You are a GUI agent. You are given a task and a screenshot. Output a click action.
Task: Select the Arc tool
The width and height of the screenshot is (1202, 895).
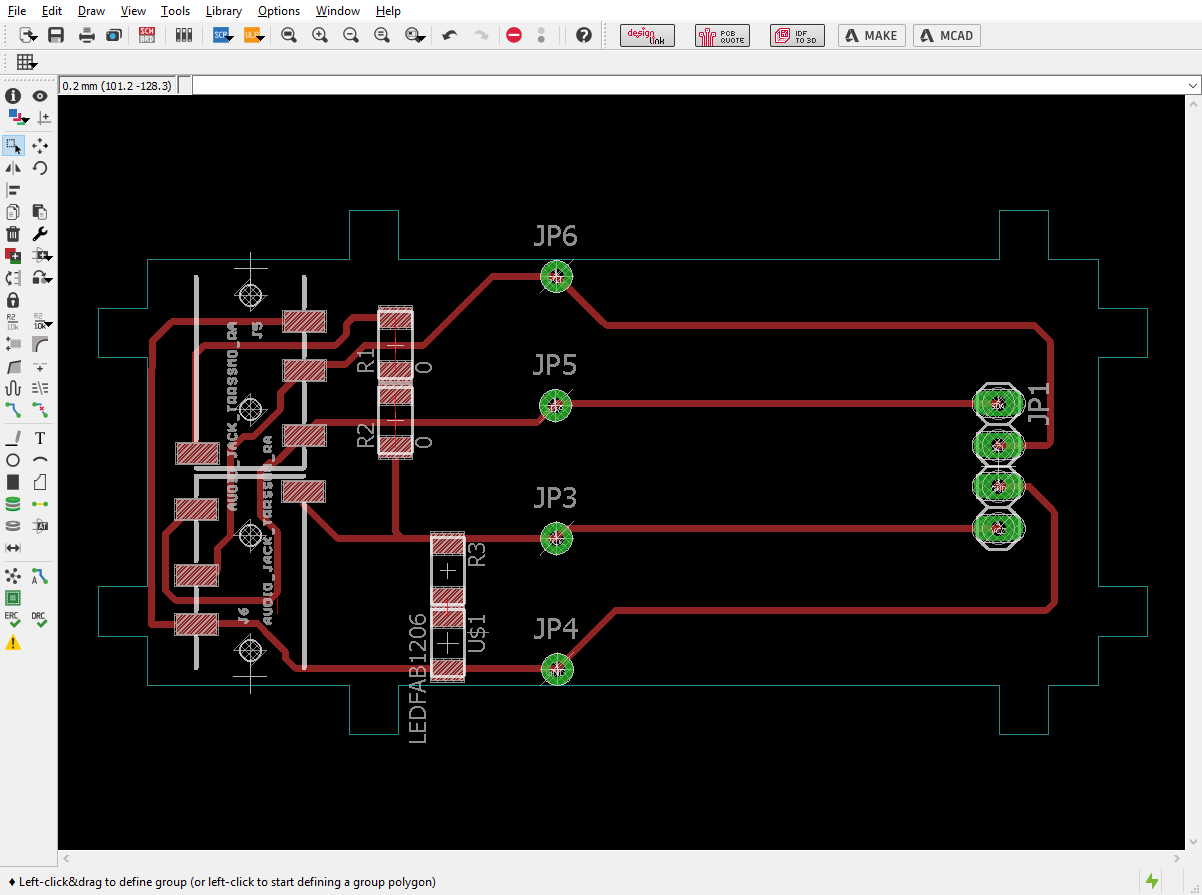pyautogui.click(x=40, y=460)
